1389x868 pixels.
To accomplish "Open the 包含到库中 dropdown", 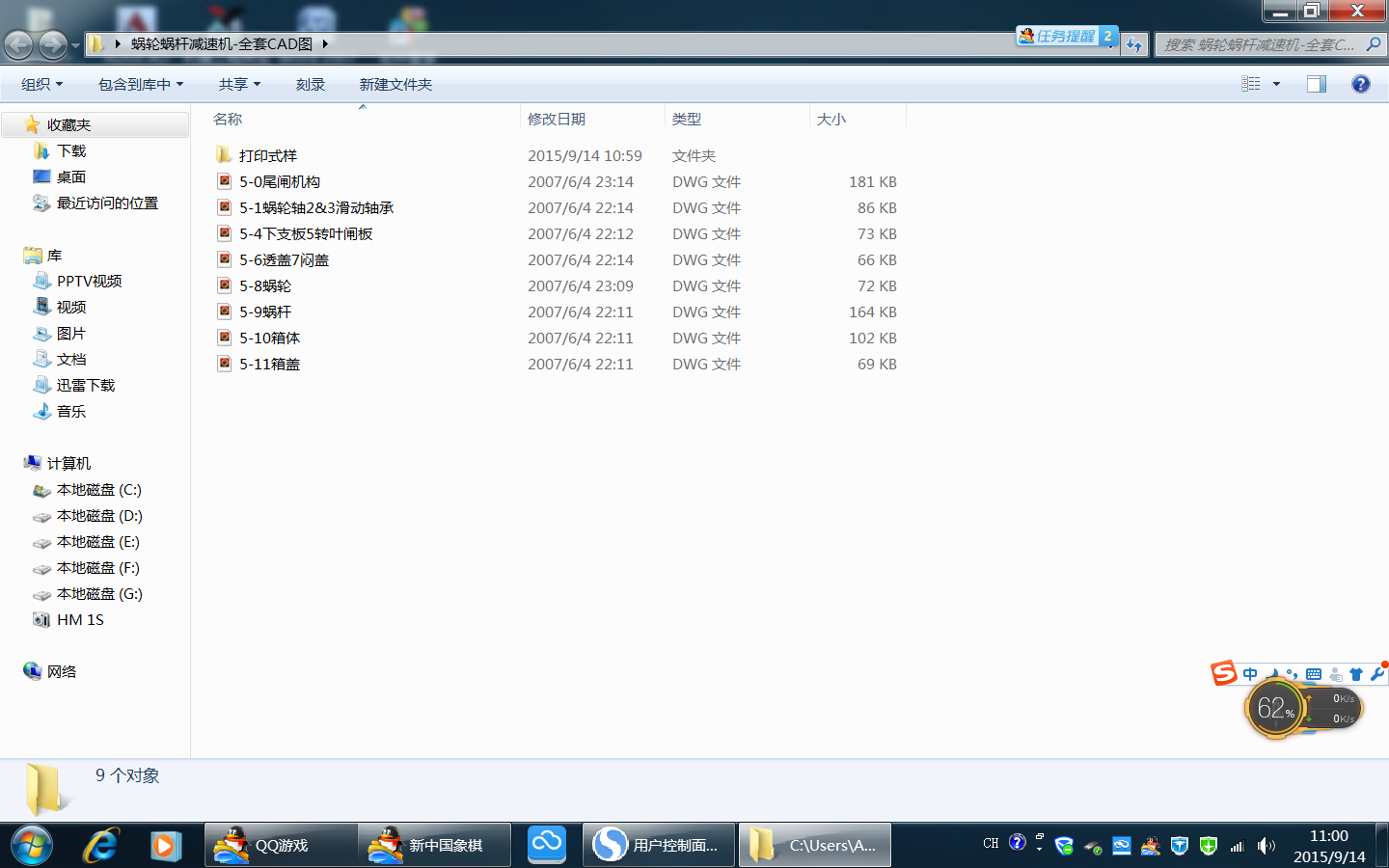I will 141,85.
